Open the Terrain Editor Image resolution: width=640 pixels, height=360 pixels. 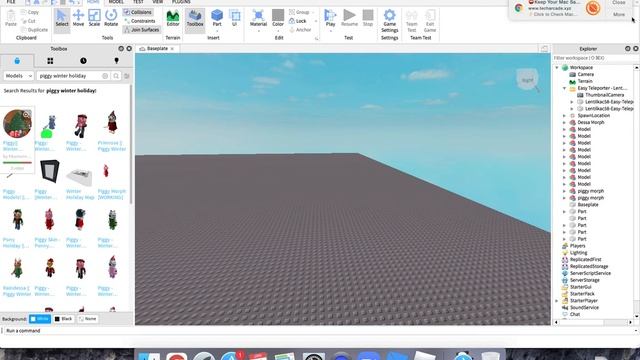pyautogui.click(x=173, y=18)
